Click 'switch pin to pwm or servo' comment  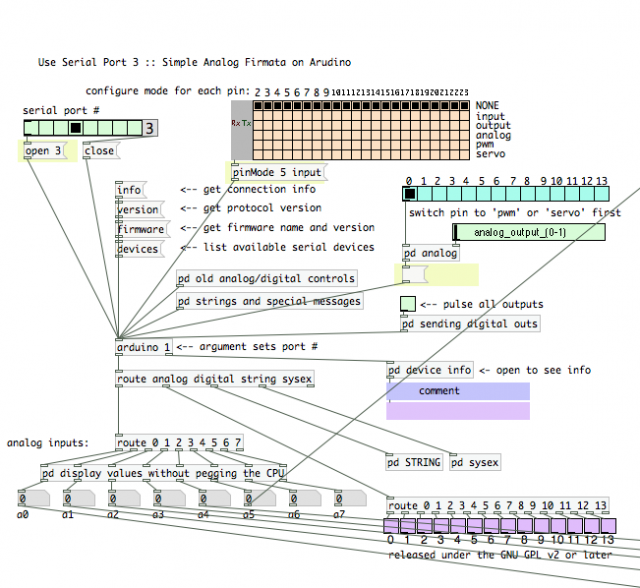pyautogui.click(x=515, y=213)
